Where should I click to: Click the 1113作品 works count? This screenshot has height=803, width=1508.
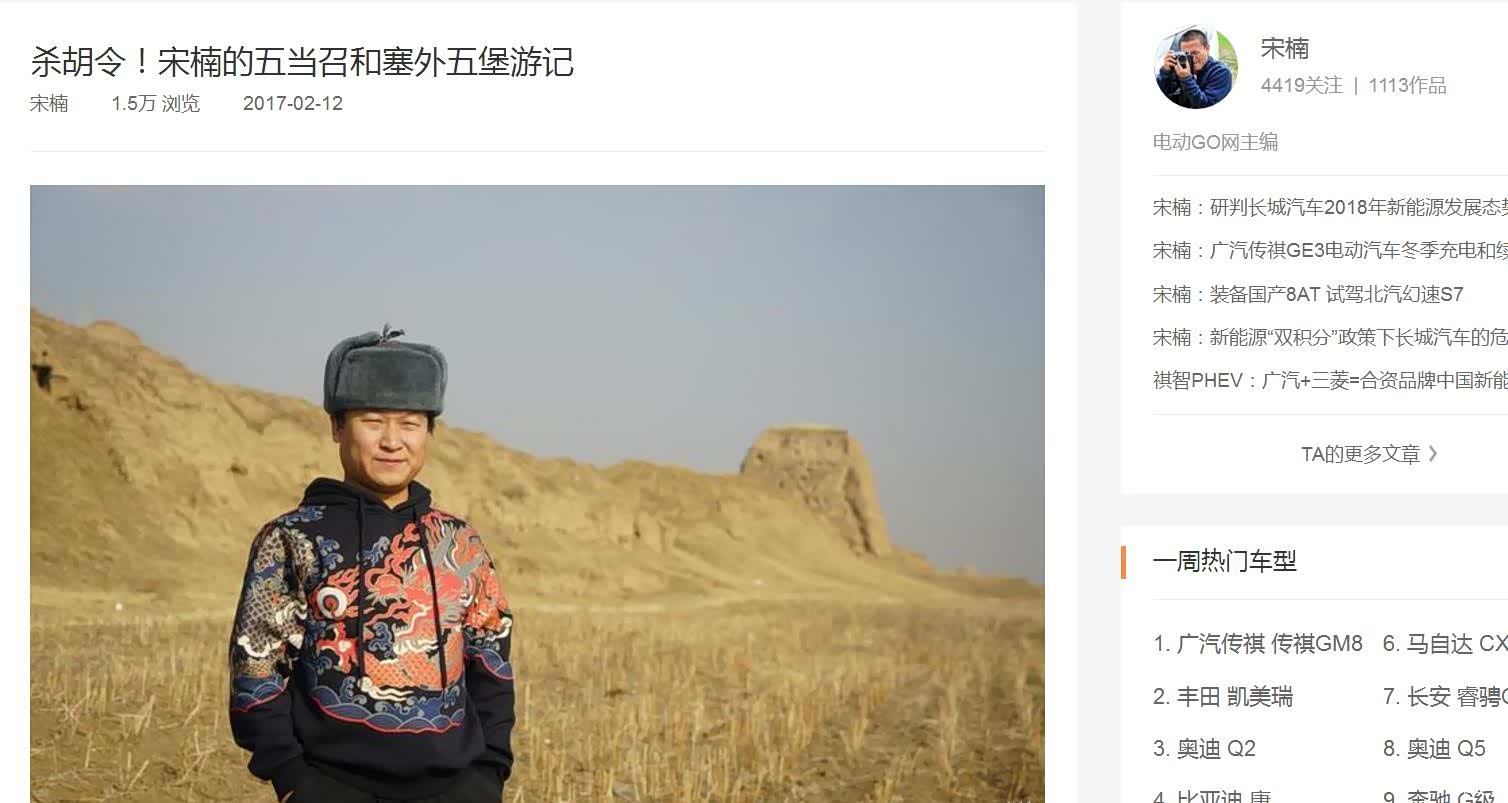[1407, 85]
